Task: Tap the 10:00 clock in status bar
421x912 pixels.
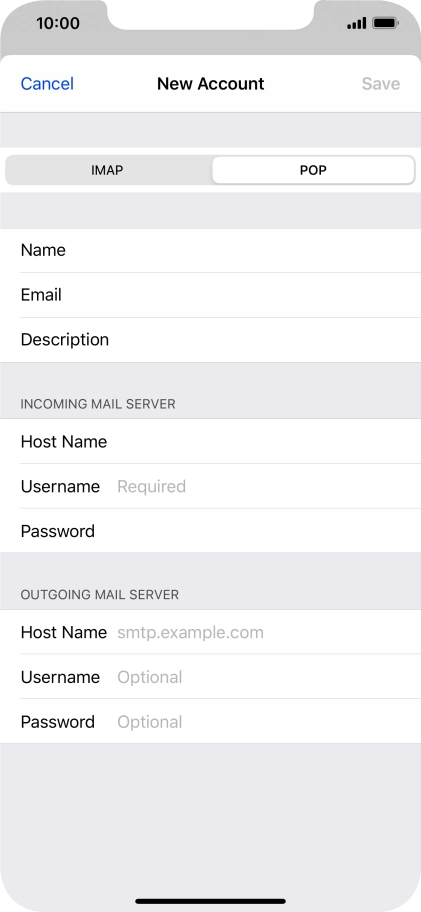Action: (x=58, y=23)
